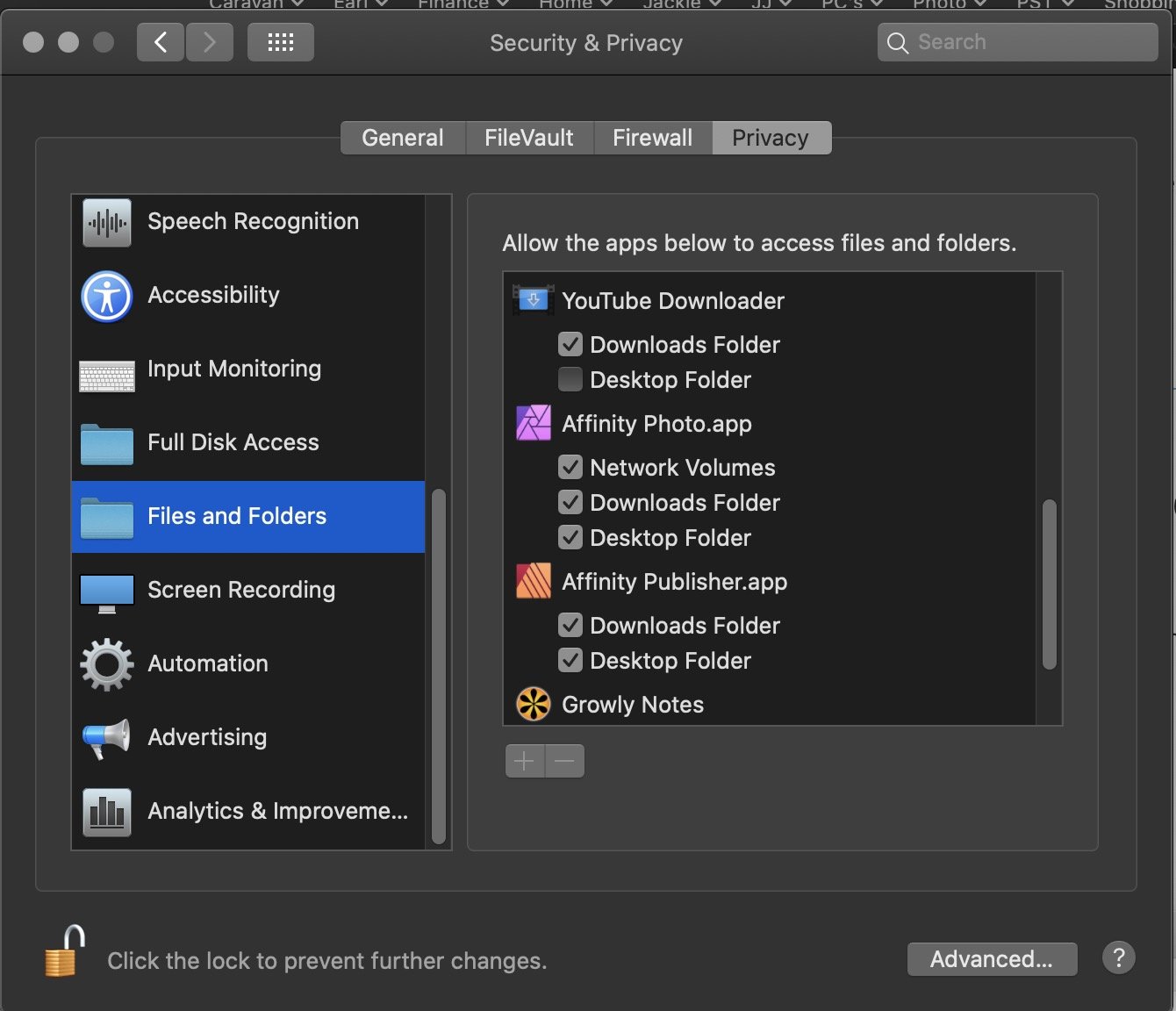Open the Photo bookmark folder dropdown

click(x=950, y=4)
